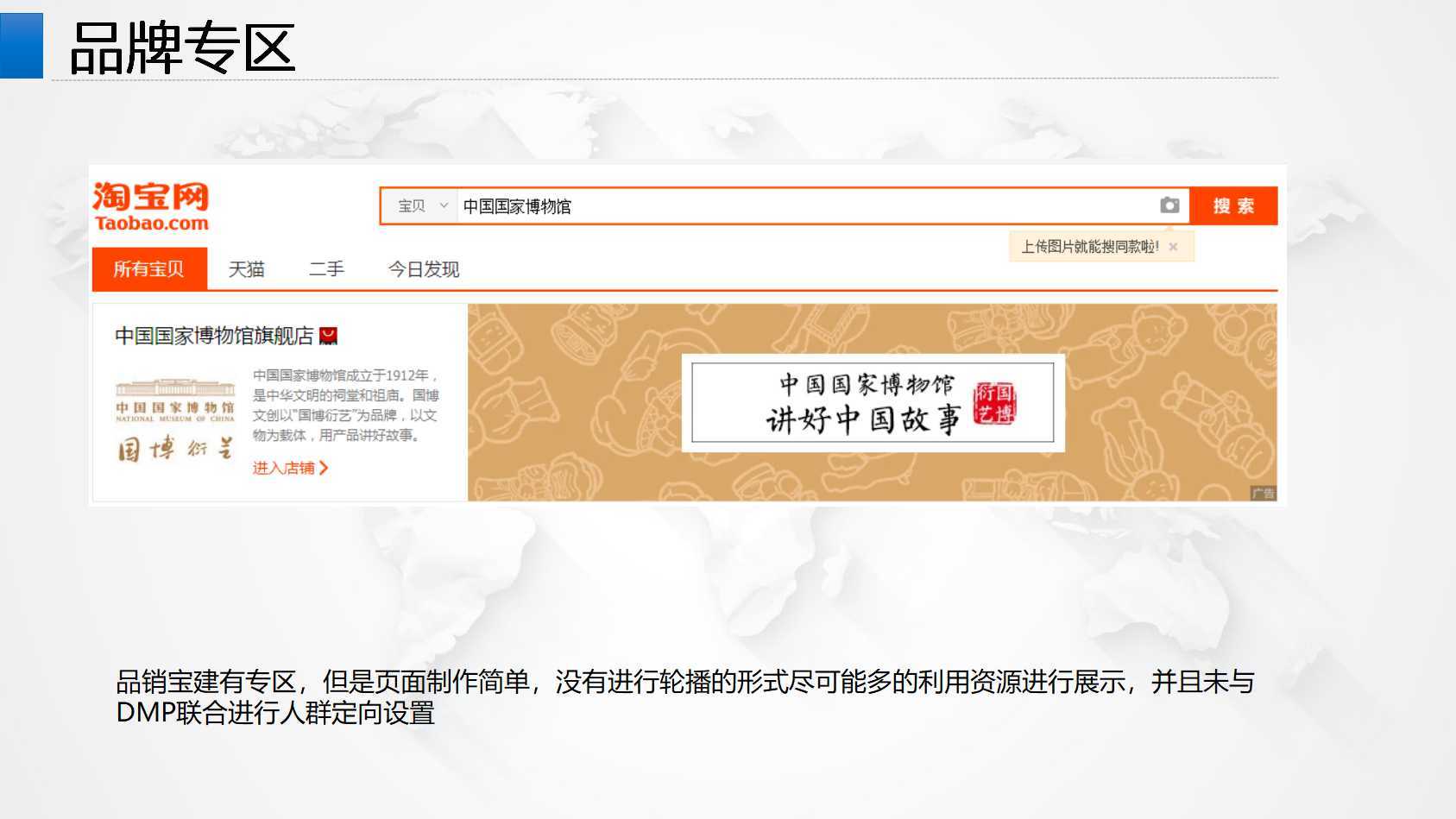
Task: Click the 上传图片就能搜同款啦 tooltip text
Action: pyautogui.click(x=1090, y=247)
